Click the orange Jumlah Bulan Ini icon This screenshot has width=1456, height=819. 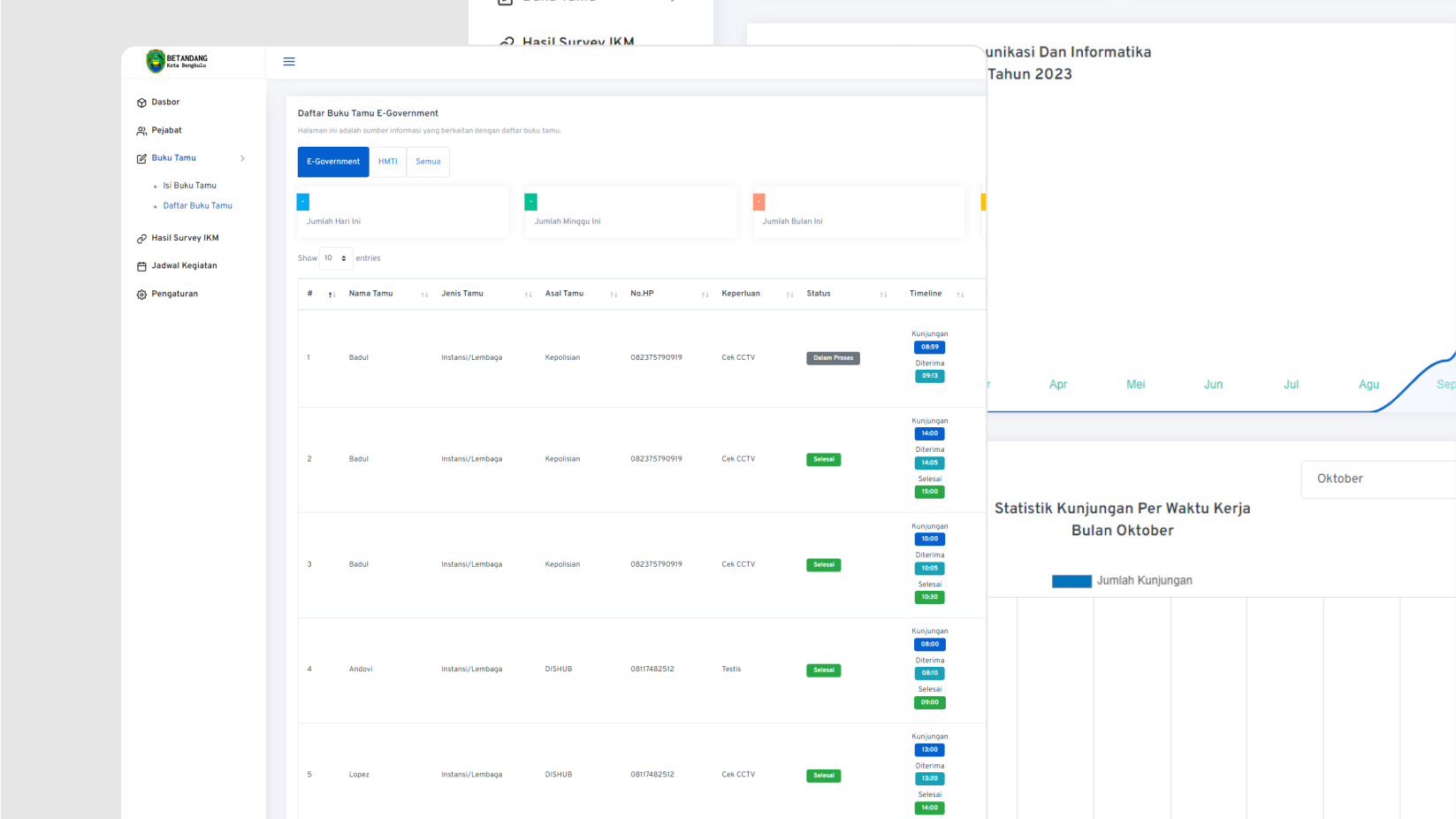point(759,202)
